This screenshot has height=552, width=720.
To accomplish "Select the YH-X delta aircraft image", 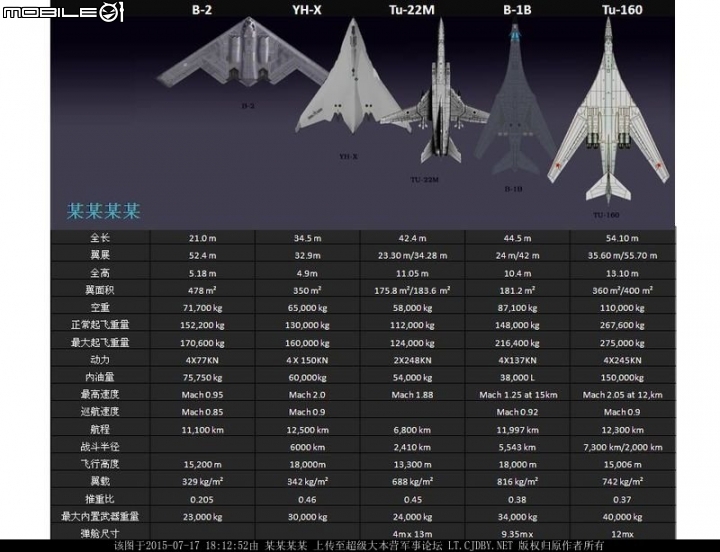I will tap(352, 77).
